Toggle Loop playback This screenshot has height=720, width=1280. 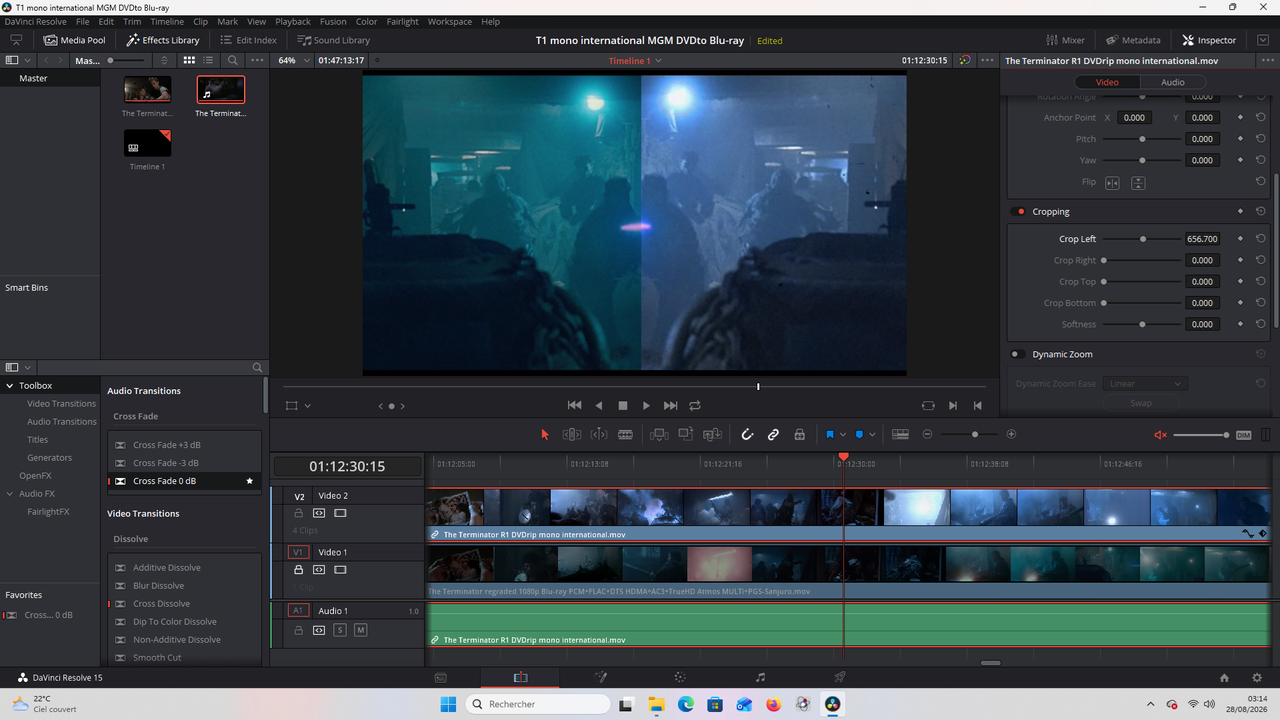tap(695, 406)
